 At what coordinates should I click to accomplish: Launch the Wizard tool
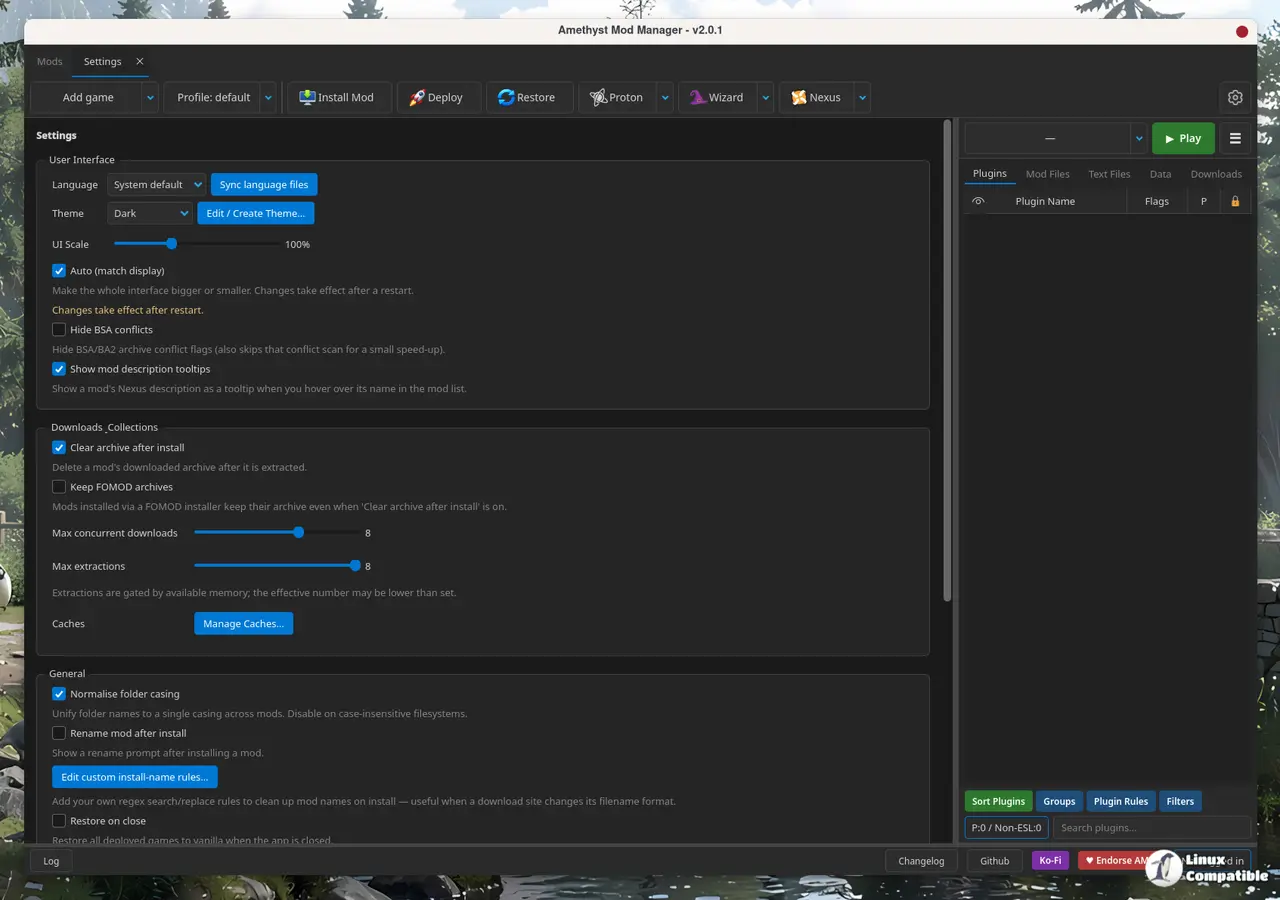[717, 97]
